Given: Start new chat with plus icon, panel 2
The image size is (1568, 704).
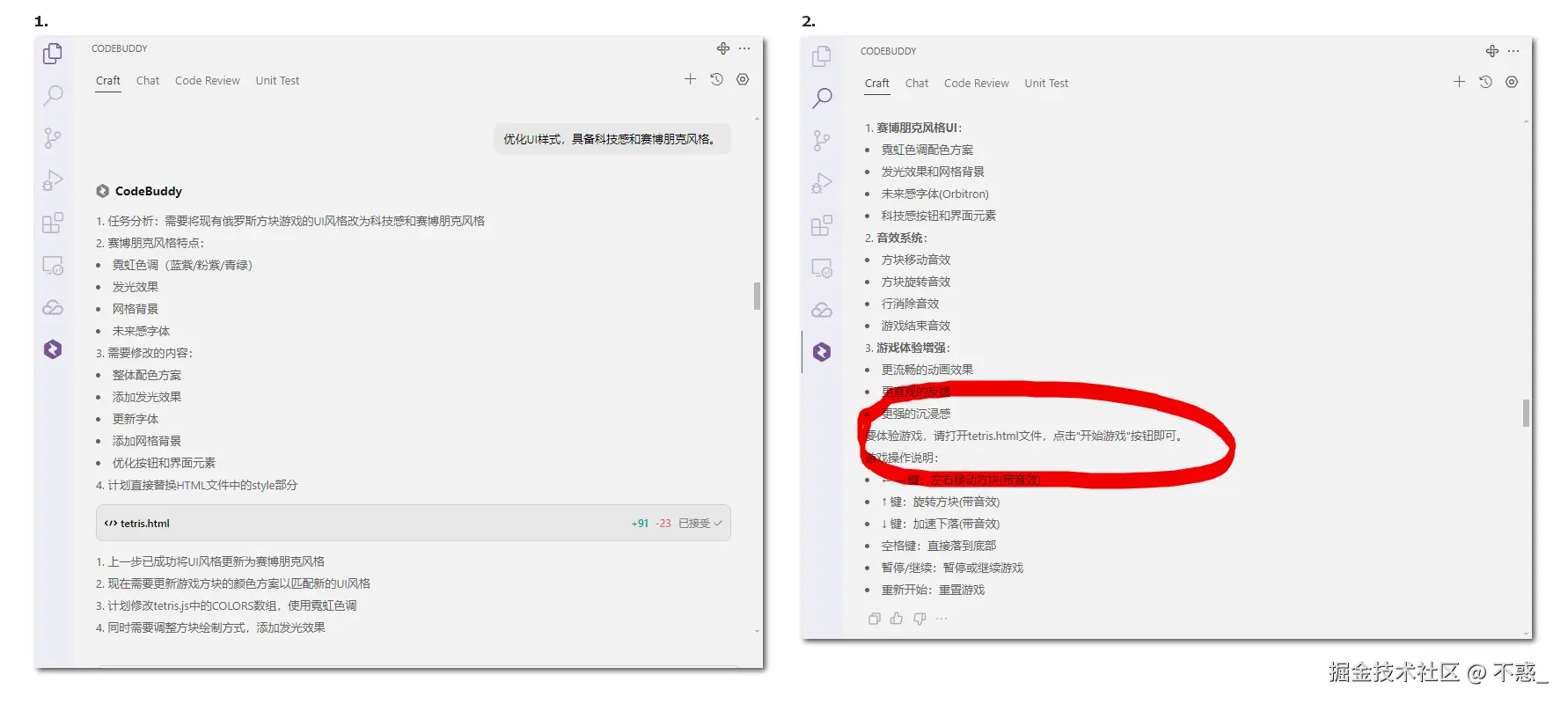Looking at the screenshot, I should [1460, 82].
